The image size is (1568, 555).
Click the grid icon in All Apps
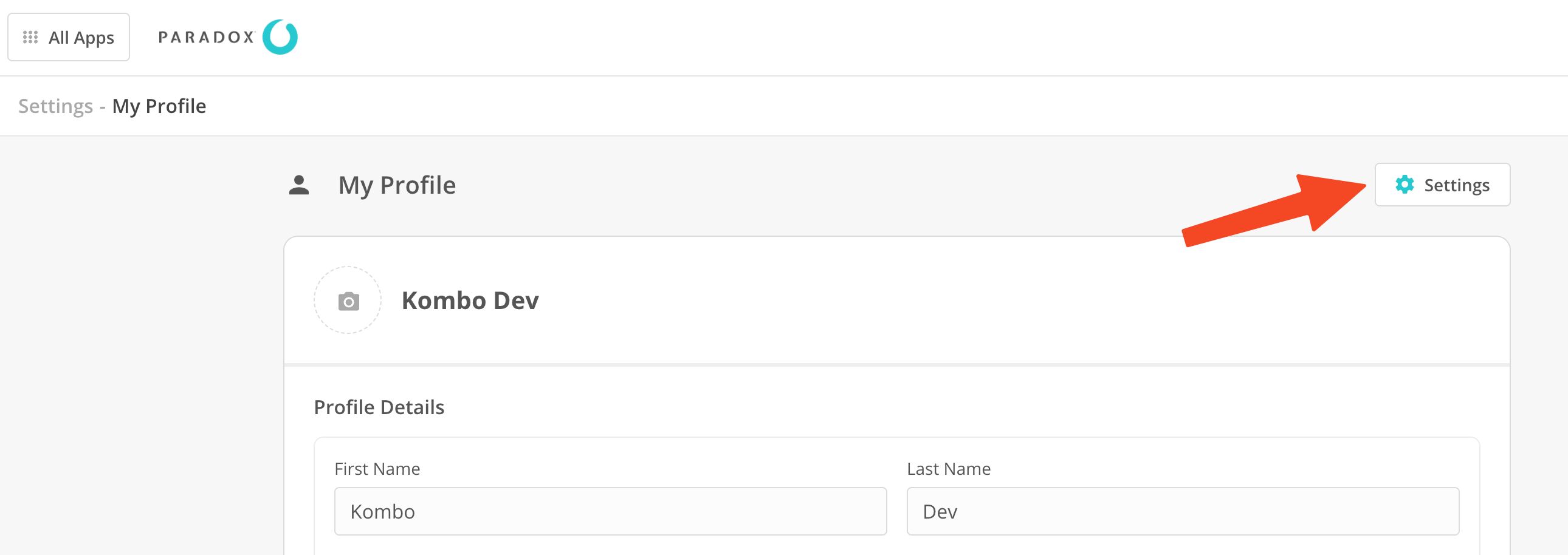(30, 38)
